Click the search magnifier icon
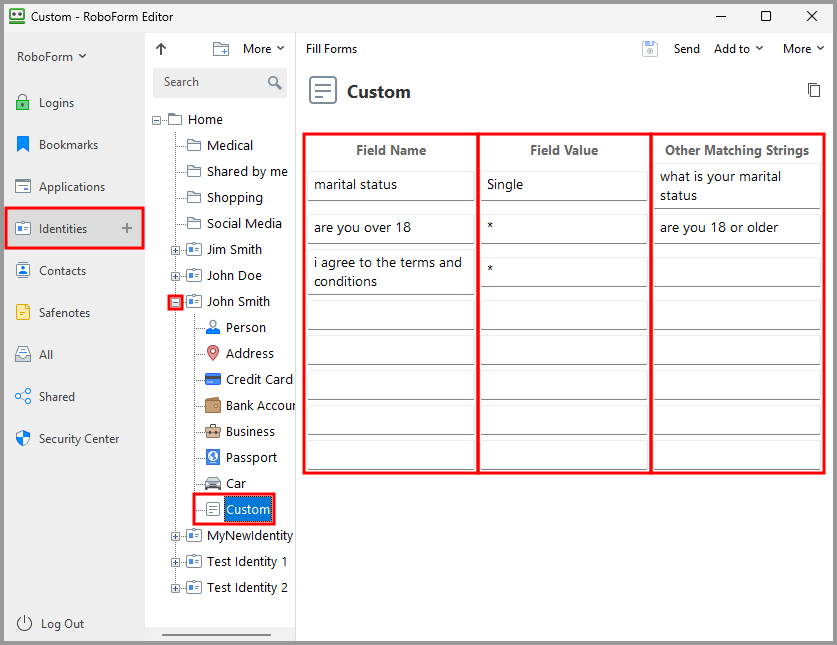 274,82
